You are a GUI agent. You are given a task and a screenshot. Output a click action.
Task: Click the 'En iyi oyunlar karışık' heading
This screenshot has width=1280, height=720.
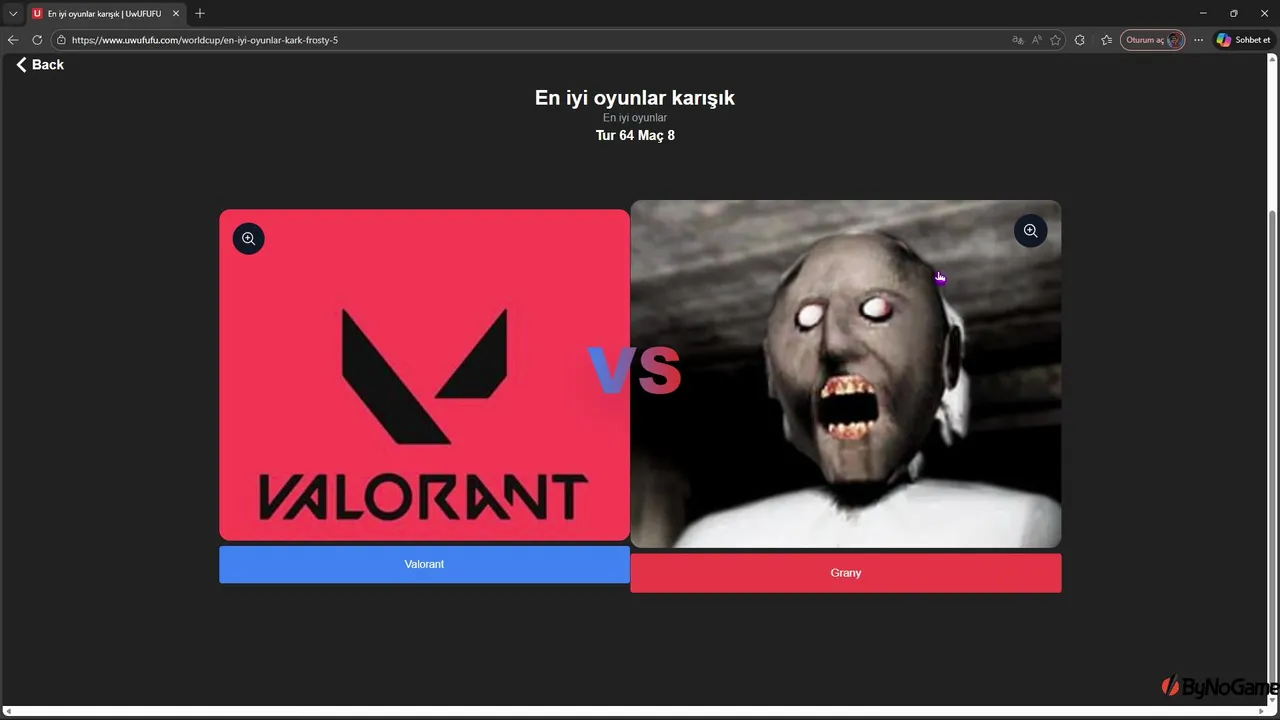coord(635,98)
